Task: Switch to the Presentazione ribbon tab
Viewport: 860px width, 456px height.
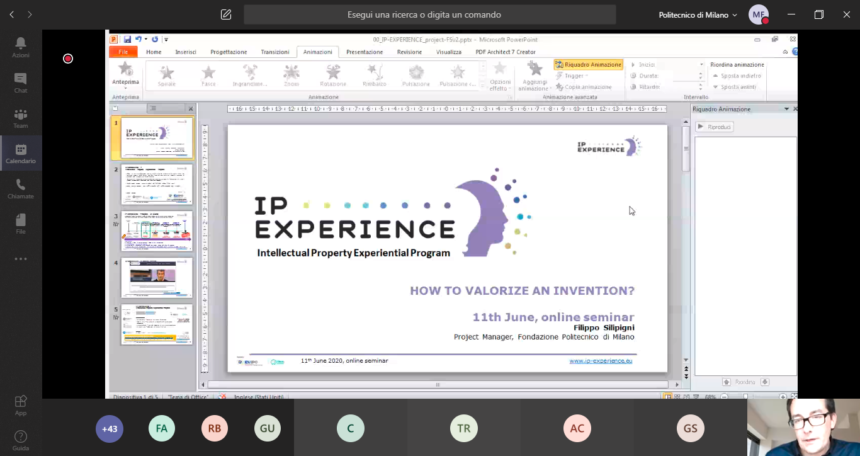Action: pyautogui.click(x=364, y=52)
